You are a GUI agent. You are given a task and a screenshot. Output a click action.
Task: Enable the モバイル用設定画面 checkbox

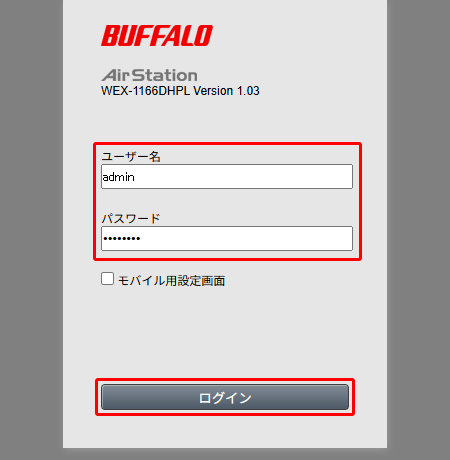[107, 279]
